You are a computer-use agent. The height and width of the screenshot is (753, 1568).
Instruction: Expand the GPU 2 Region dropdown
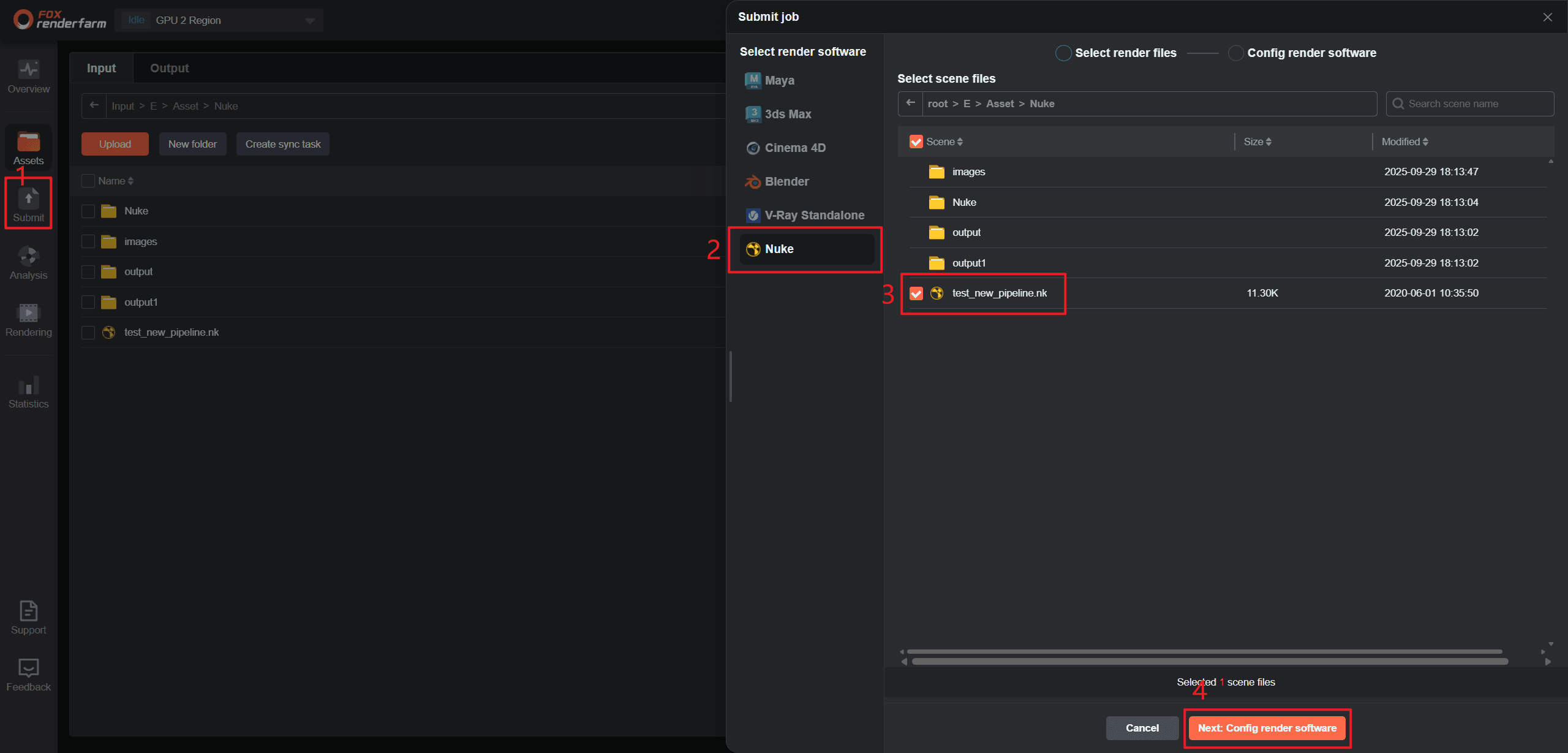(x=310, y=21)
